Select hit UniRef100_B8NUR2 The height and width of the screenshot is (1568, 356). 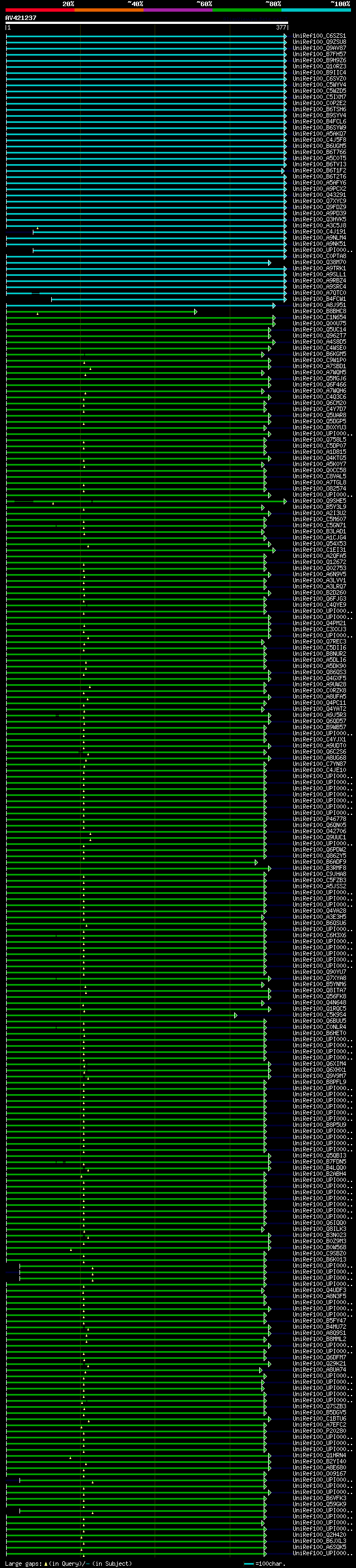(319, 654)
